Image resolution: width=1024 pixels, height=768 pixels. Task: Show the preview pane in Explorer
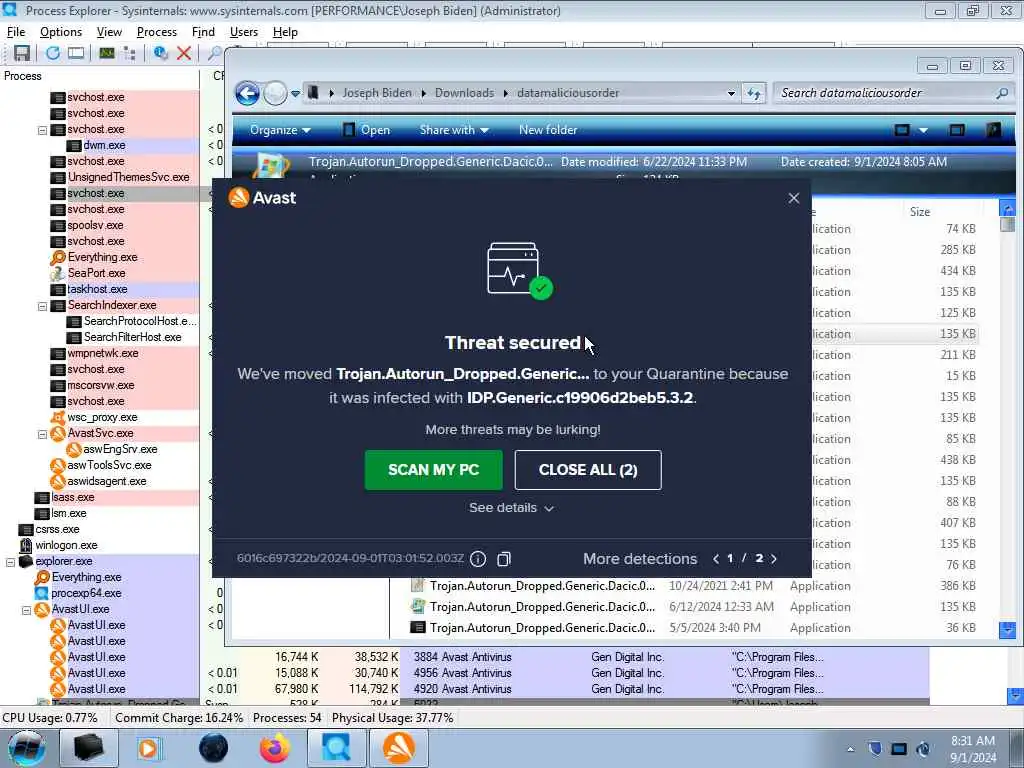pos(957,130)
